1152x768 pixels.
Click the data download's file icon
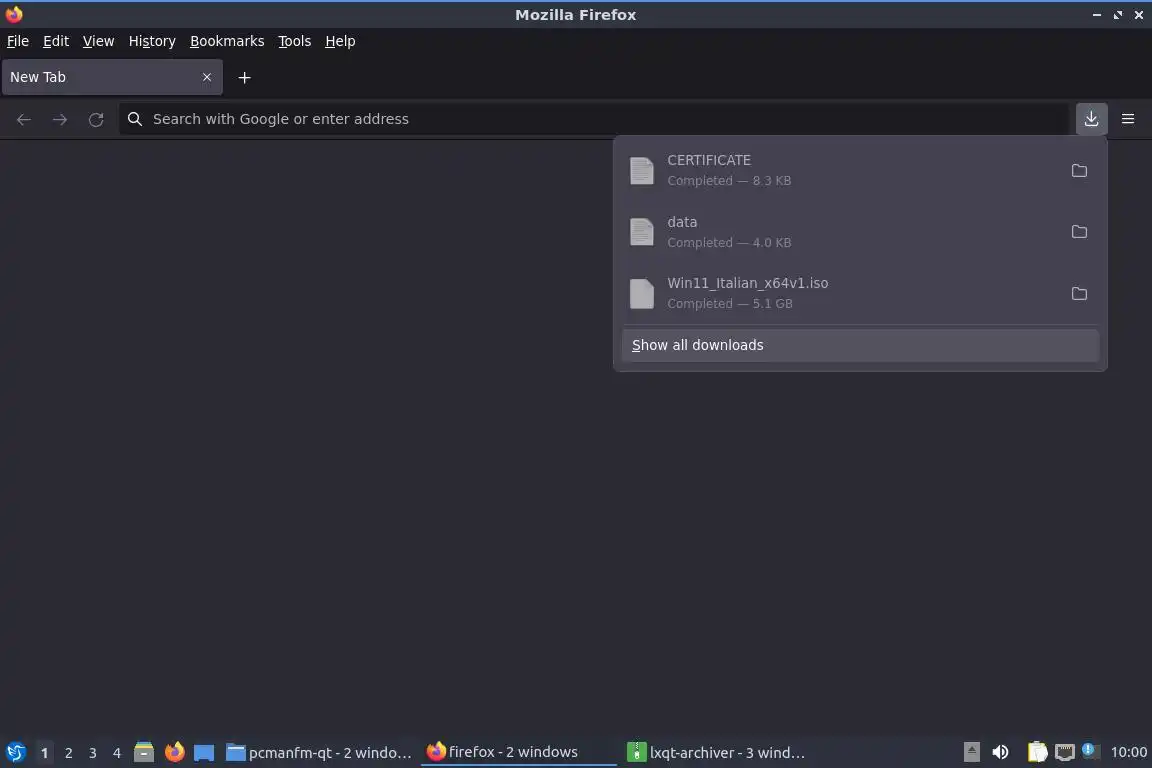pos(641,232)
